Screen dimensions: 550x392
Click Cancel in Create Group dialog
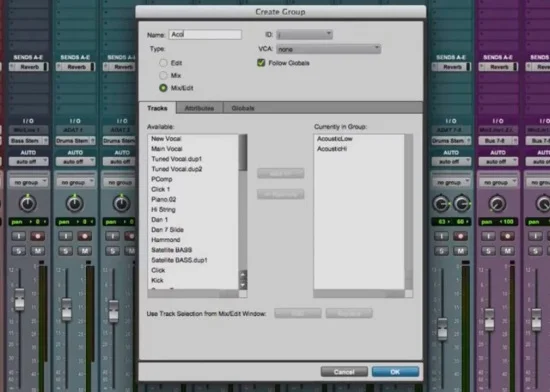(344, 372)
